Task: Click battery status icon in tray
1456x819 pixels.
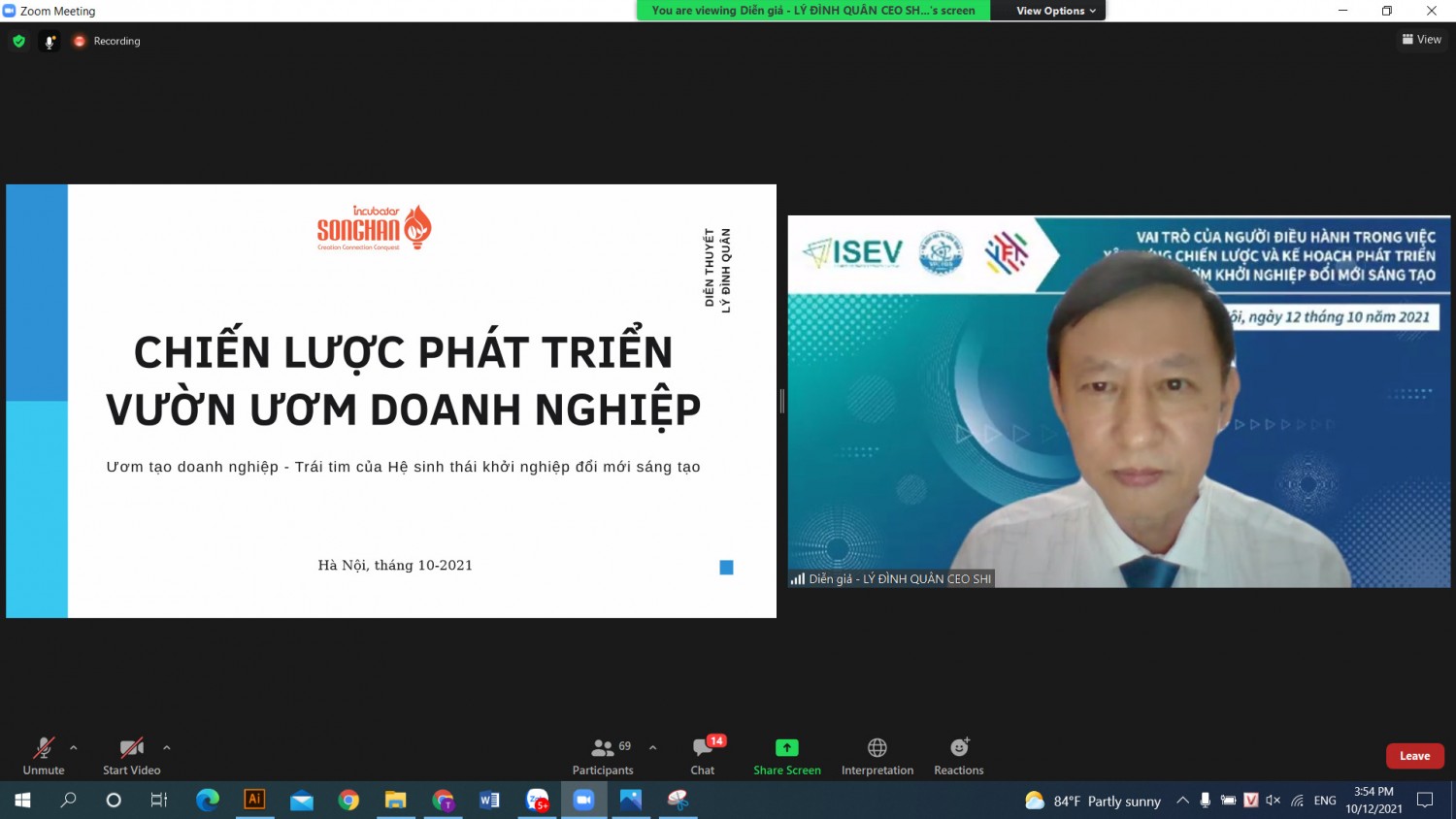Action: coord(1228,801)
